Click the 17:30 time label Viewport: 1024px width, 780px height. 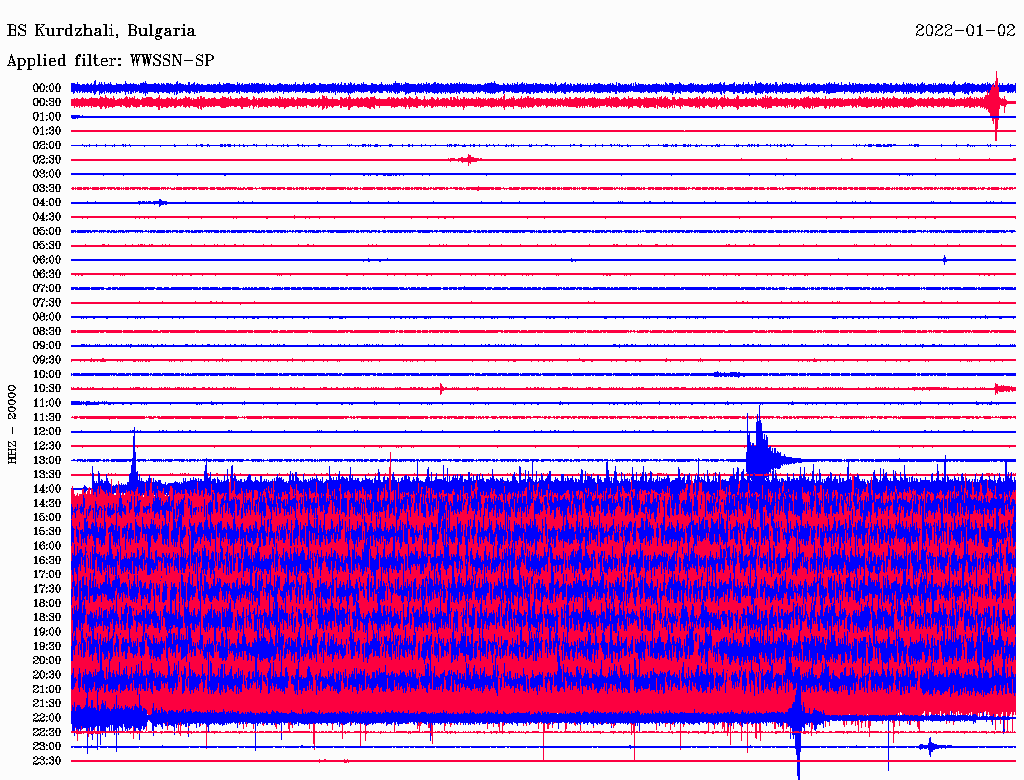47,589
